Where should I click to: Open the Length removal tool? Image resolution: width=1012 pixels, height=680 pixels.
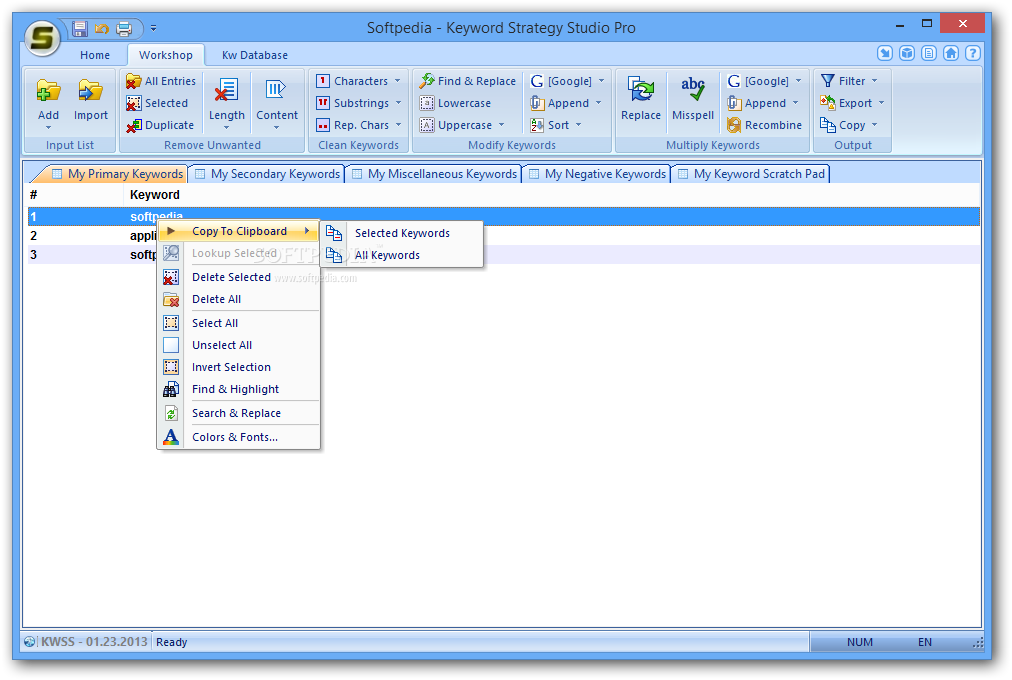click(227, 102)
